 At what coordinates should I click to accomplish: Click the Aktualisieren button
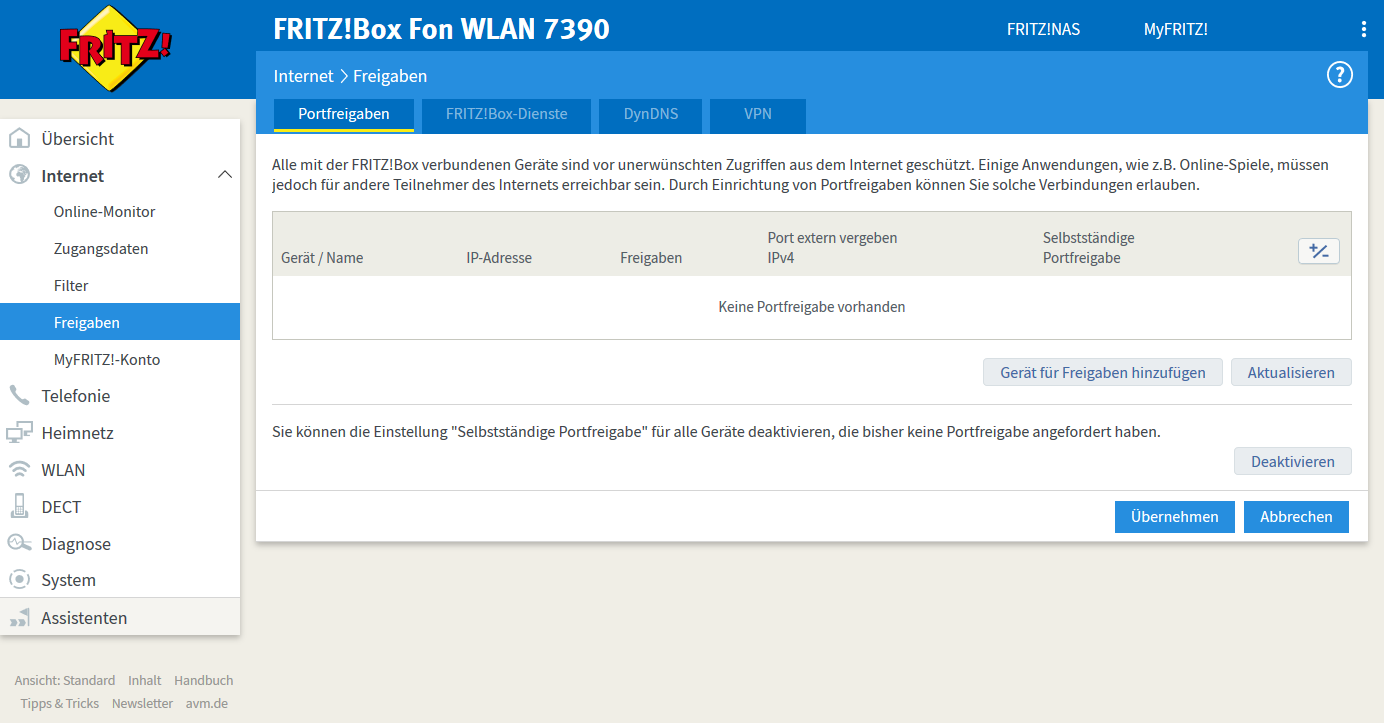click(x=1291, y=372)
